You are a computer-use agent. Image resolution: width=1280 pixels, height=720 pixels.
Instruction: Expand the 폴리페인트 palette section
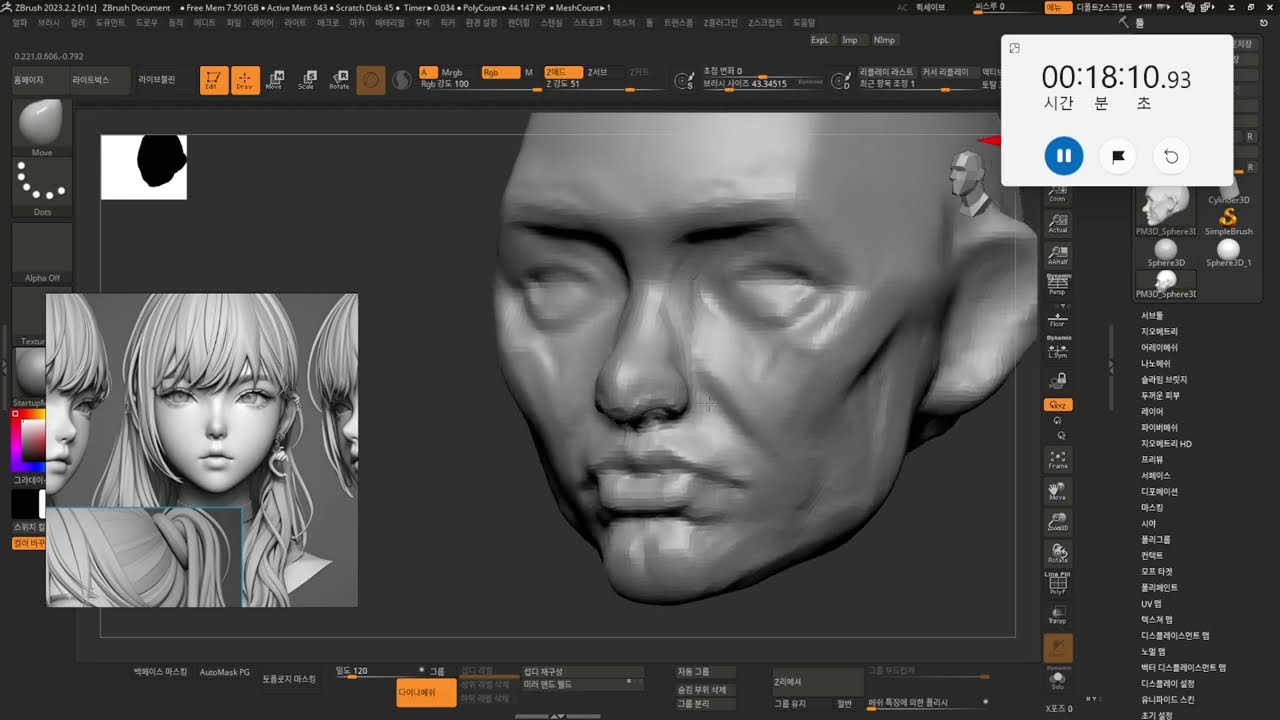(x=1159, y=587)
